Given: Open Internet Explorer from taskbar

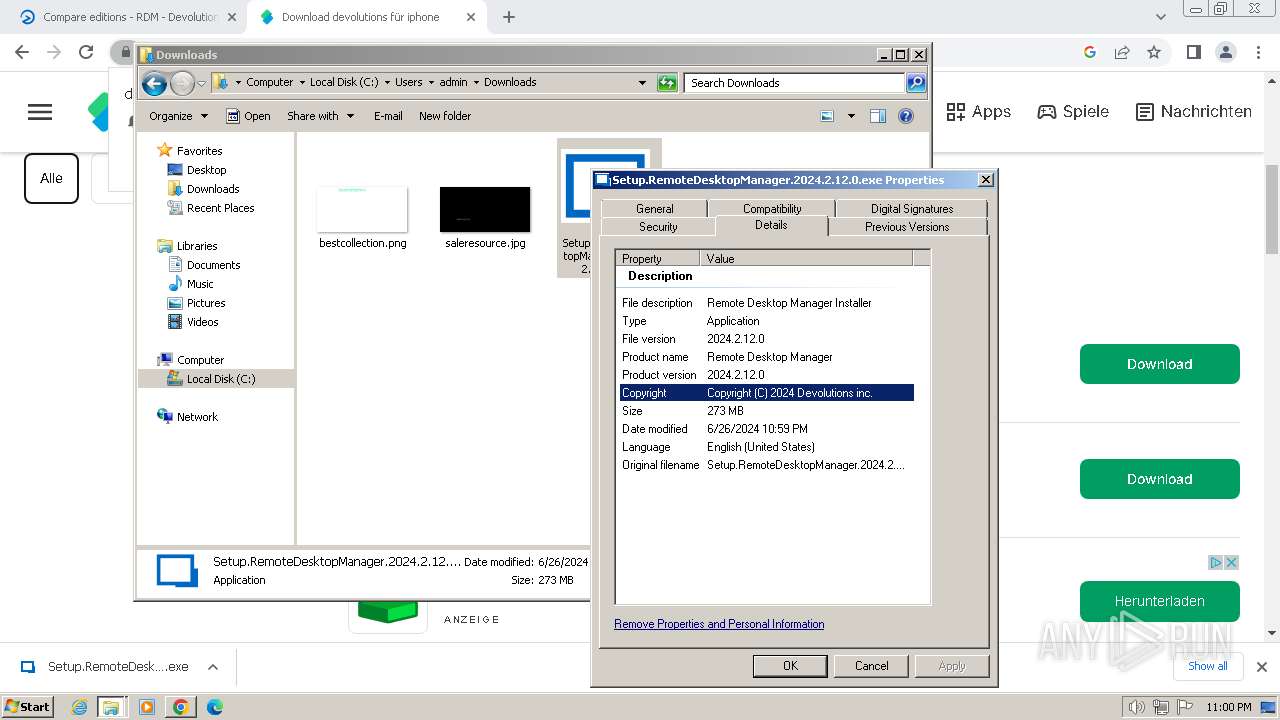Looking at the screenshot, I should click(x=80, y=707).
